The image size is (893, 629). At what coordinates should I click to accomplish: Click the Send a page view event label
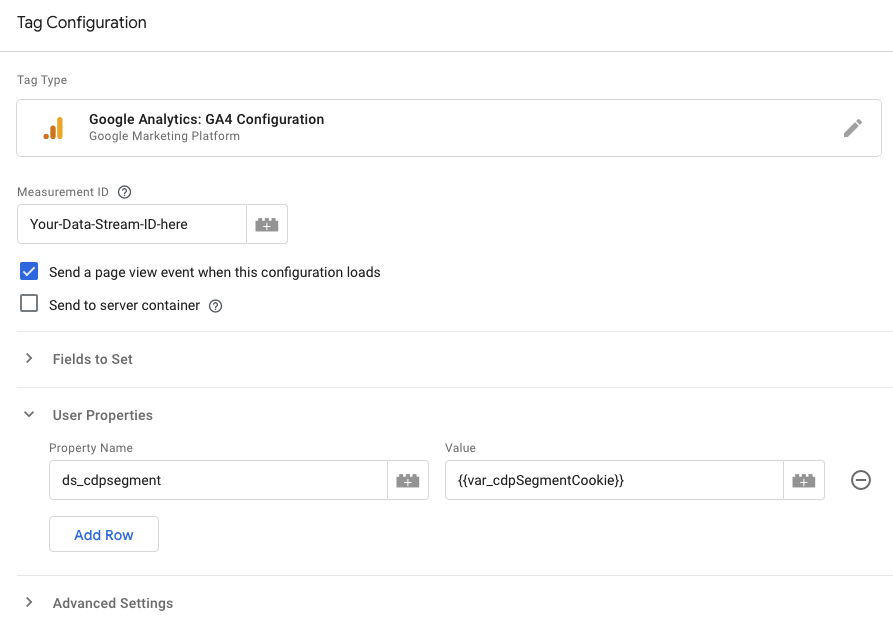coord(214,272)
